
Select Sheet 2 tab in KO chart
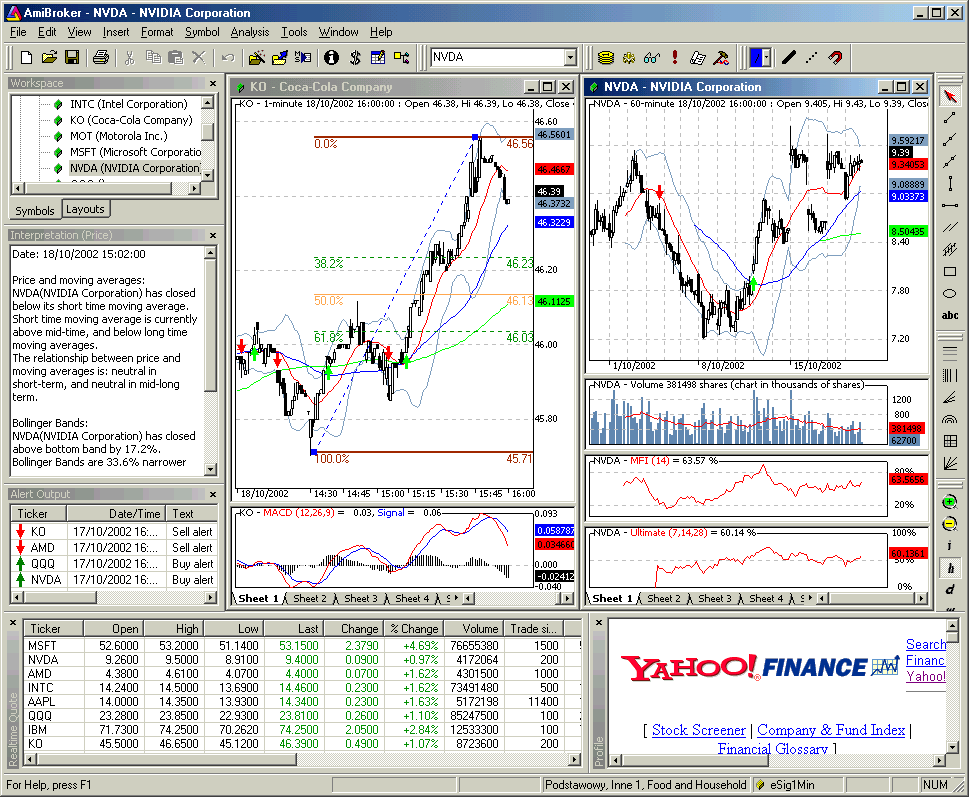[309, 598]
